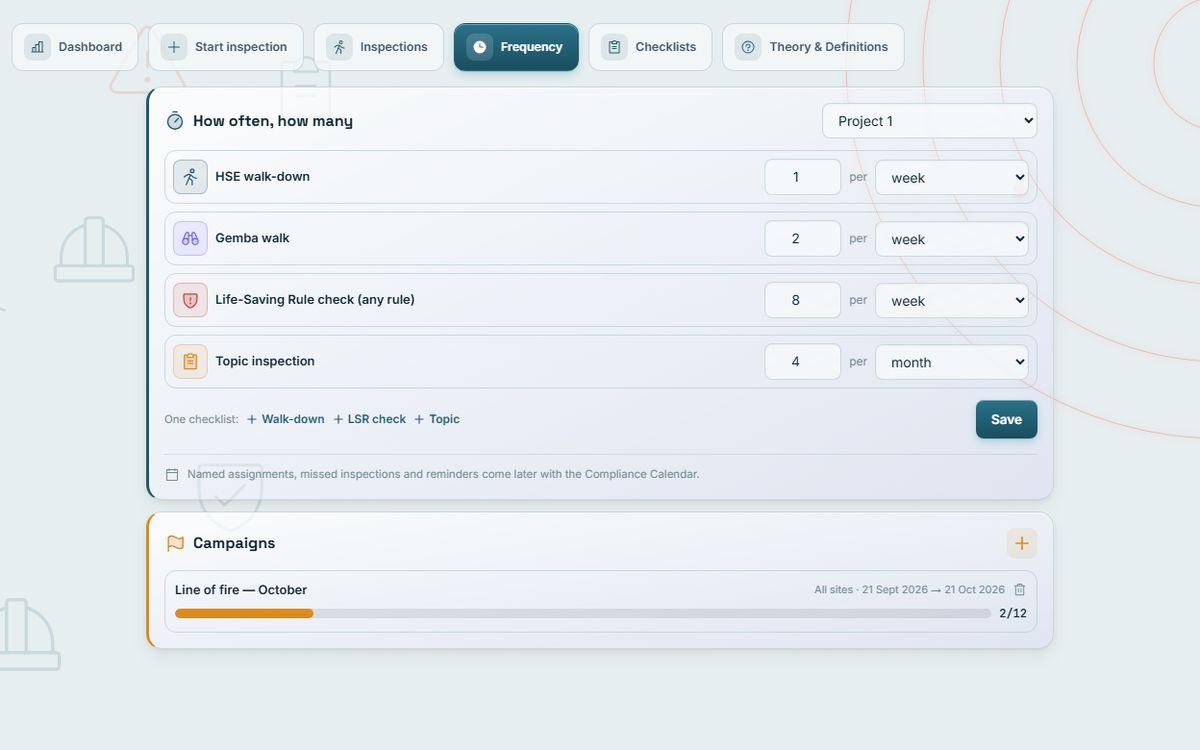Add an LSR check checklist
The width and height of the screenshot is (1200, 750).
coord(370,419)
